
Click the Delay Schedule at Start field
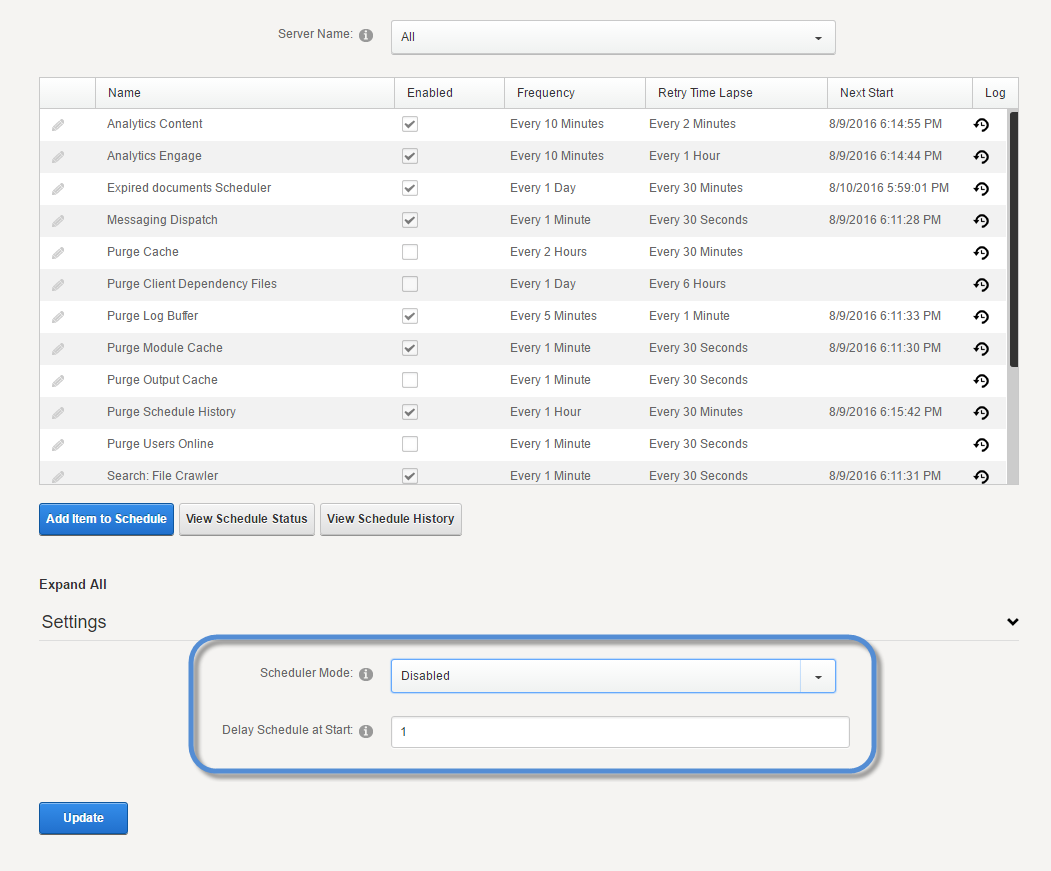pos(620,732)
